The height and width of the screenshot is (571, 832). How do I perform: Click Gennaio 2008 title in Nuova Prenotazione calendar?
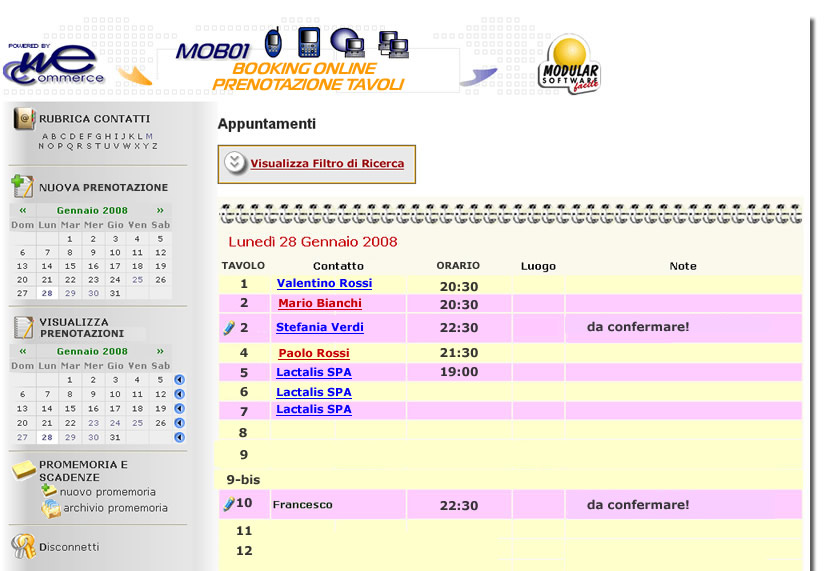click(x=92, y=210)
